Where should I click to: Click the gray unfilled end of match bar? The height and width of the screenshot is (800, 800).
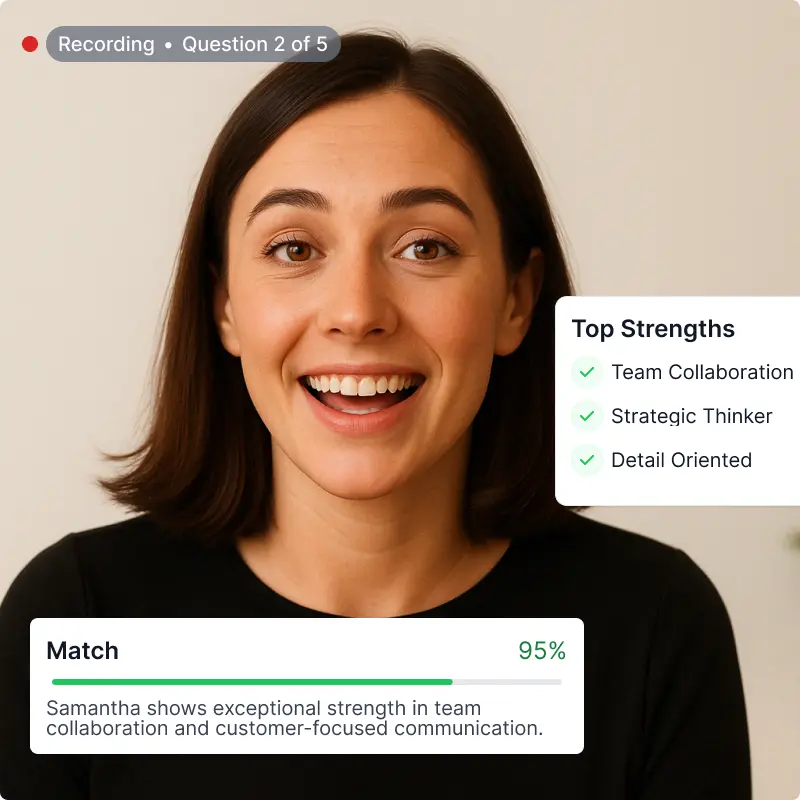click(x=507, y=682)
